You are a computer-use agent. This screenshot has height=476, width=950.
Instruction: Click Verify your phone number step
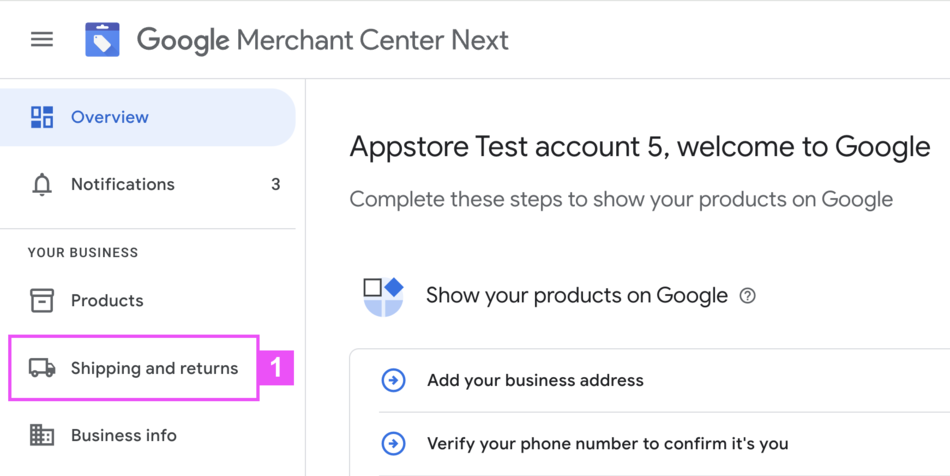click(607, 443)
